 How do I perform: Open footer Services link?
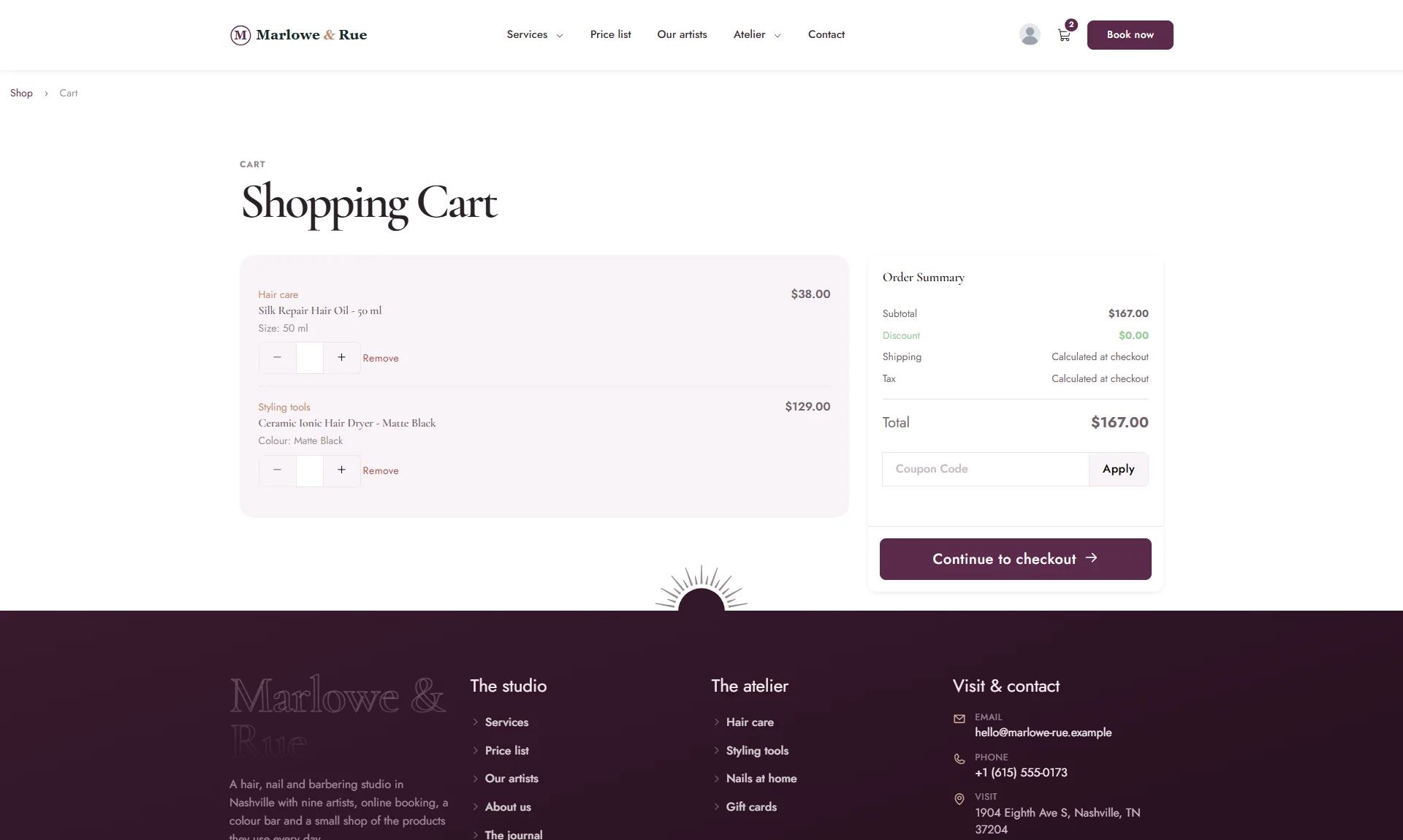tap(506, 722)
